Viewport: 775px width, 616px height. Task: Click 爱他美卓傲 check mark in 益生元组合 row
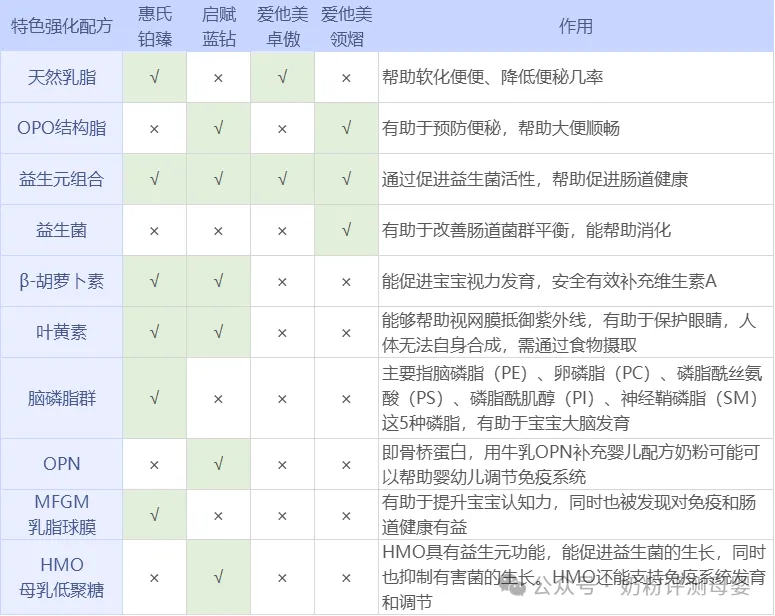(282, 179)
